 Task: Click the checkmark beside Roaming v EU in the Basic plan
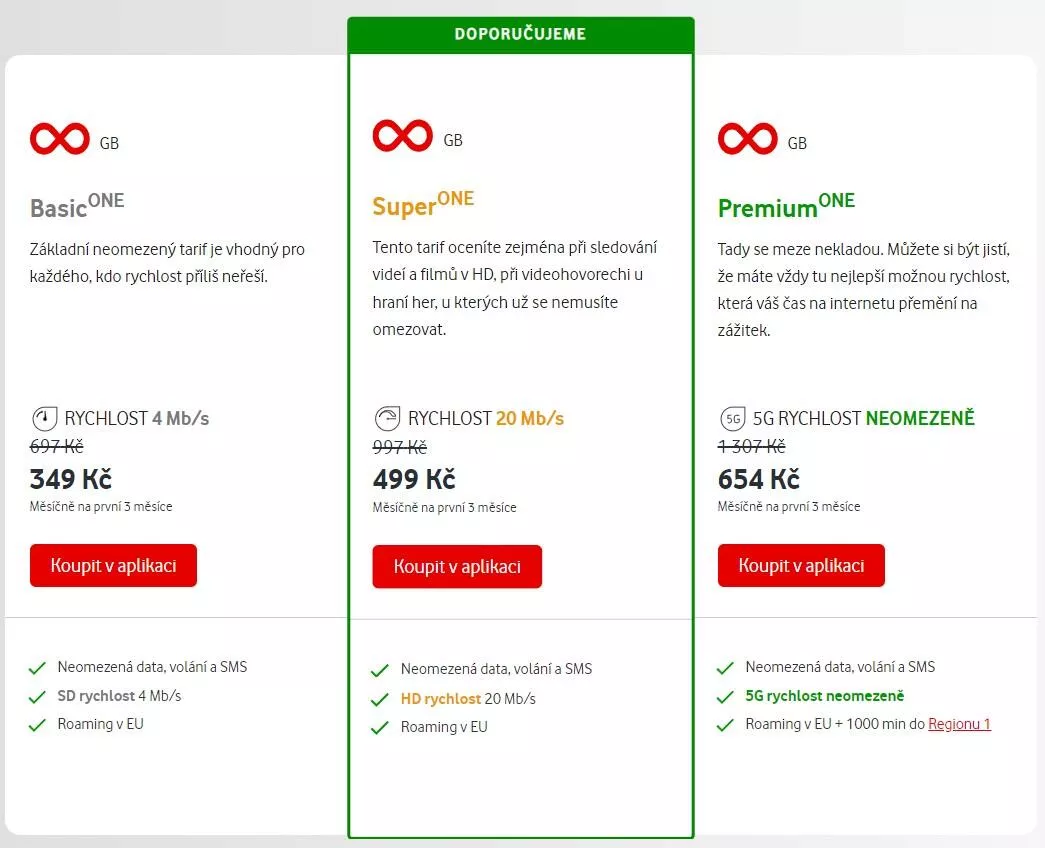pos(38,724)
